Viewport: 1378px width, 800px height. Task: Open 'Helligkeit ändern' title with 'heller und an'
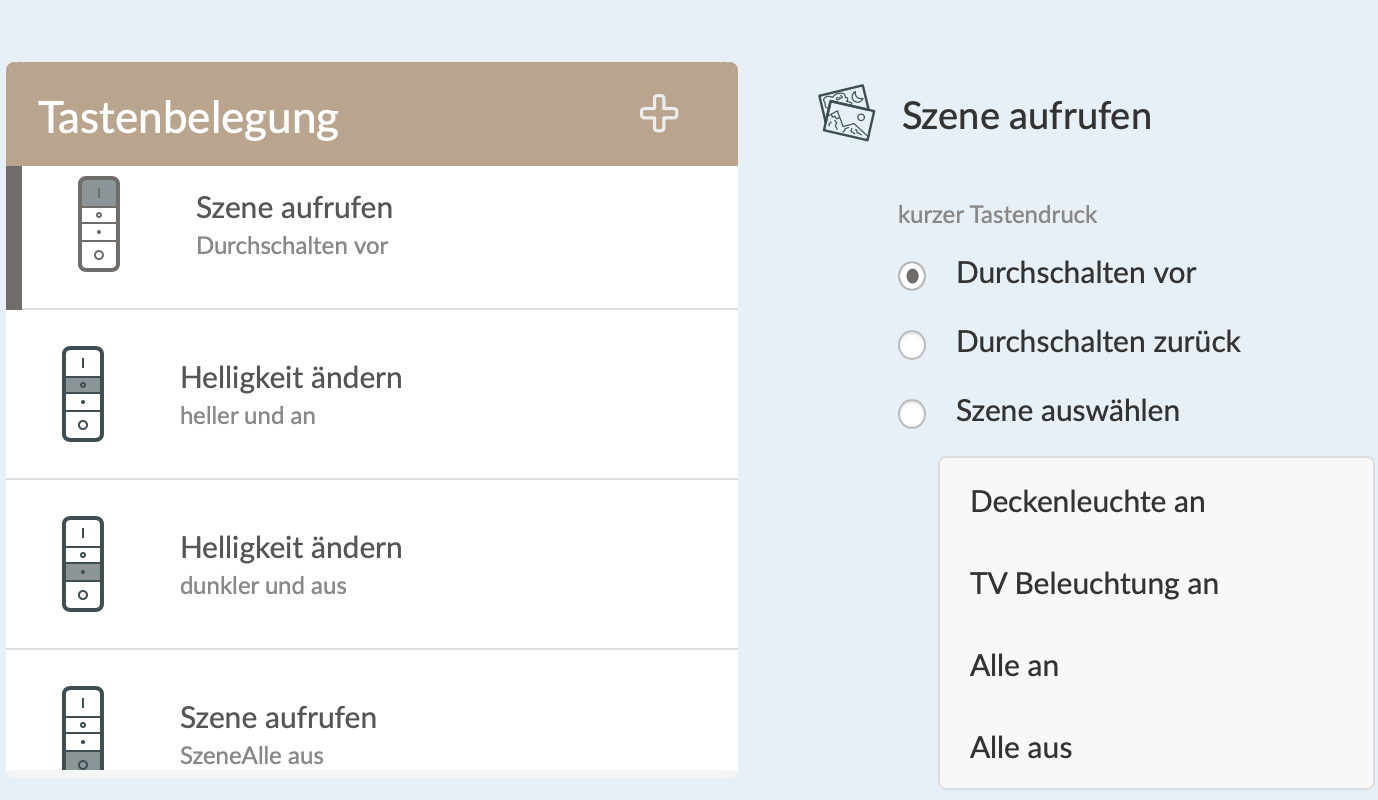point(291,378)
